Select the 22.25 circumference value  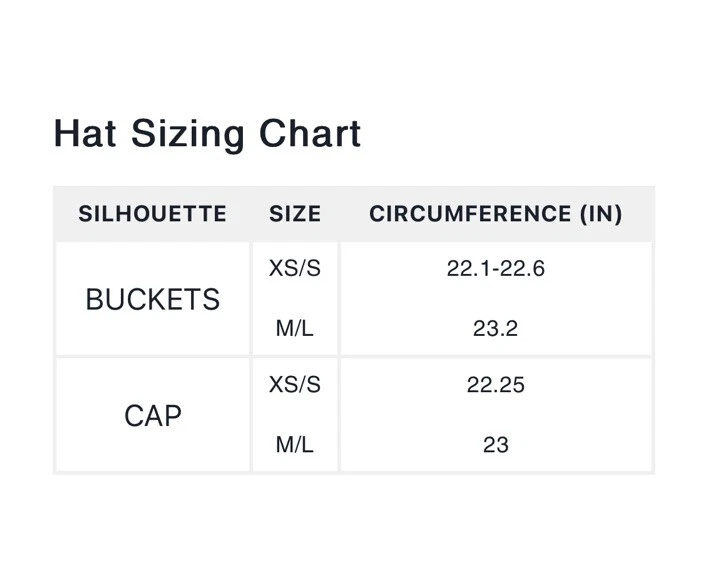496,385
